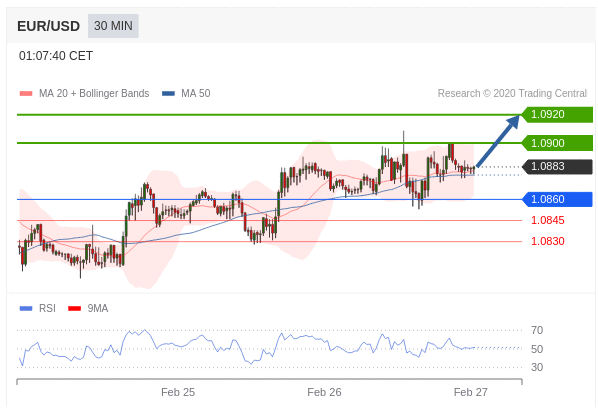Click the 9MA red legend marker
Viewport: 598px width, 410px height.
[x=74, y=308]
